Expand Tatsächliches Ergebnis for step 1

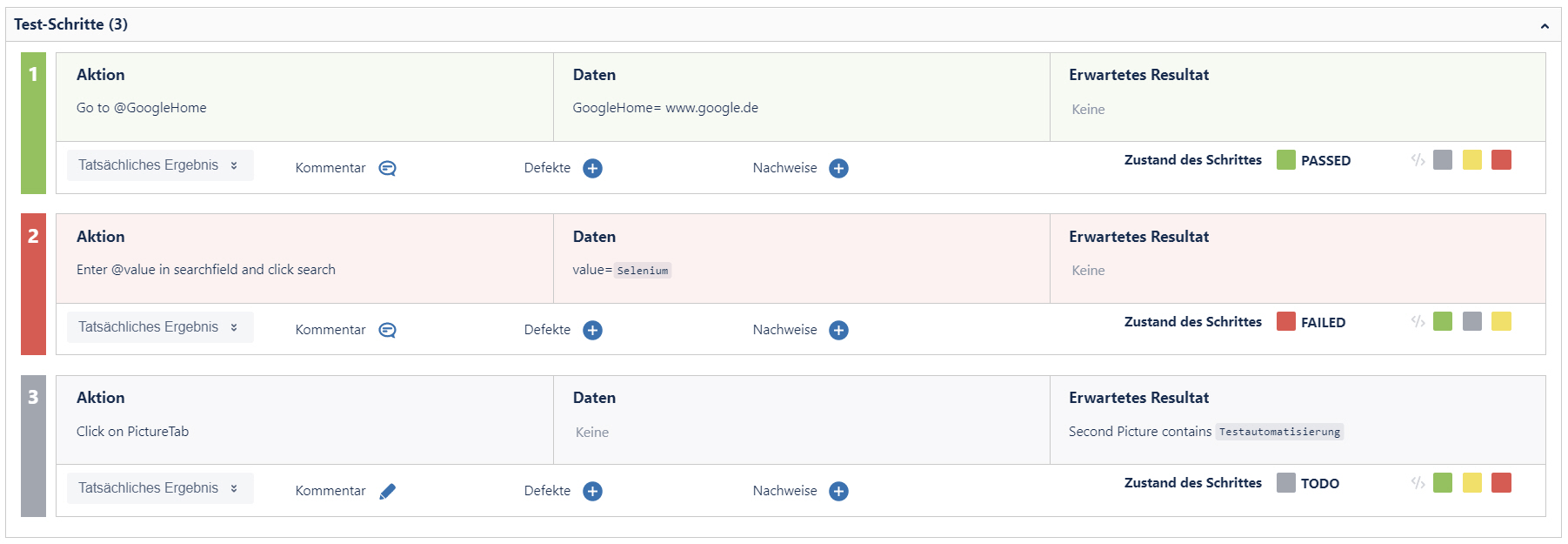(159, 165)
